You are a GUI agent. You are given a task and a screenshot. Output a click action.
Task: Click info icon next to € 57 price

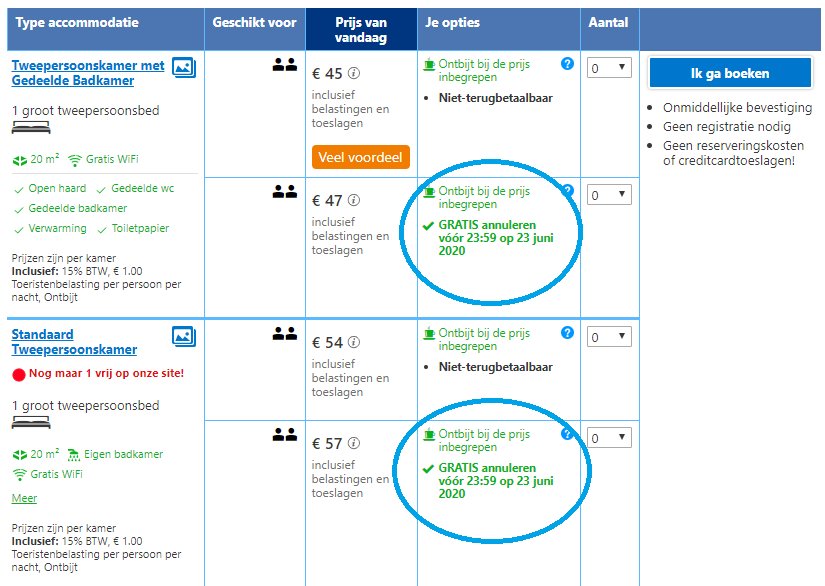pyautogui.click(x=354, y=443)
